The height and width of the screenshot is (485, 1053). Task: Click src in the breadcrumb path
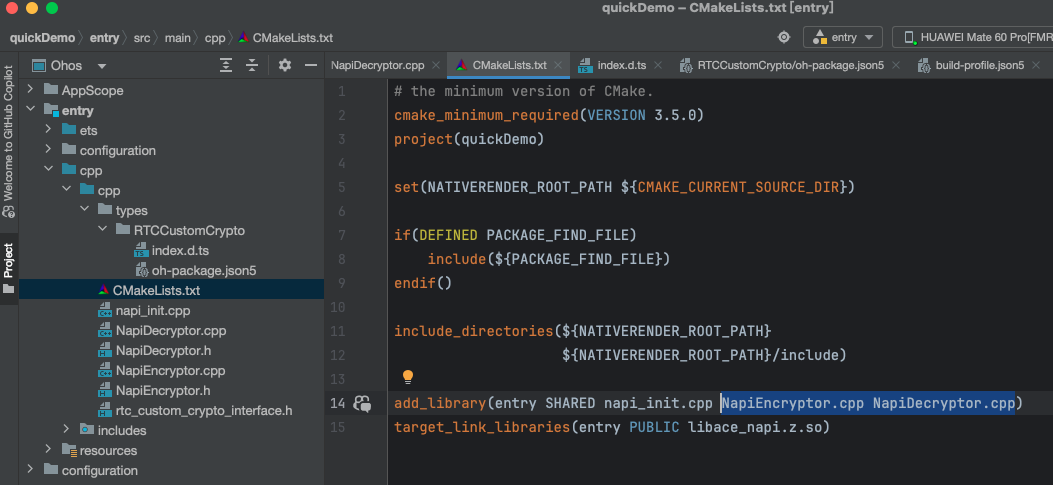tap(142, 38)
